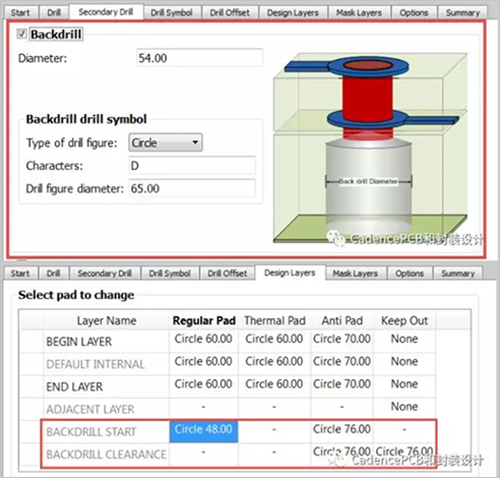
Task: Open the Drill Offset tab in top panel
Action: pyautogui.click(x=230, y=13)
